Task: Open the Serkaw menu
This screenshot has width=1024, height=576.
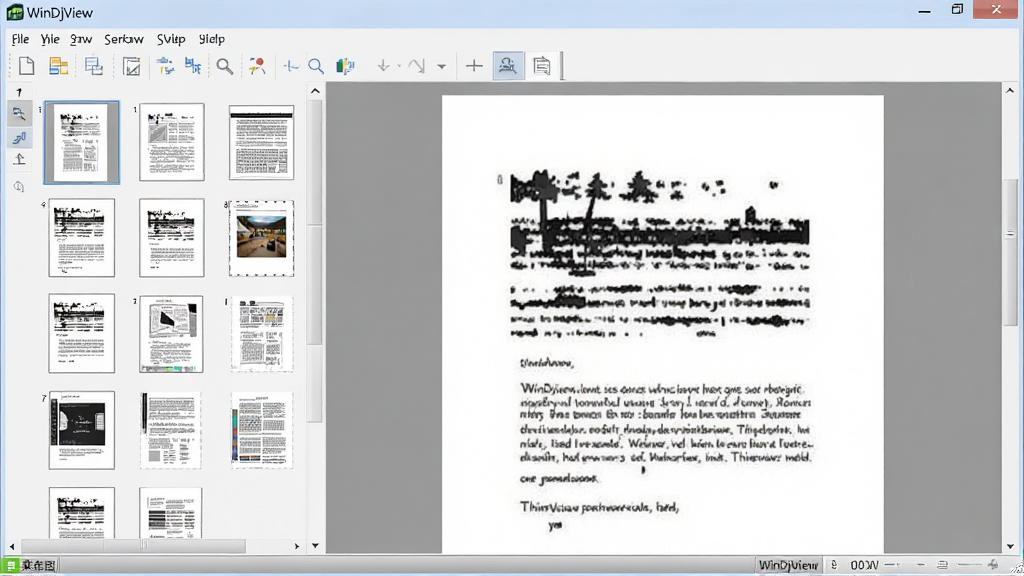Action: [x=123, y=39]
